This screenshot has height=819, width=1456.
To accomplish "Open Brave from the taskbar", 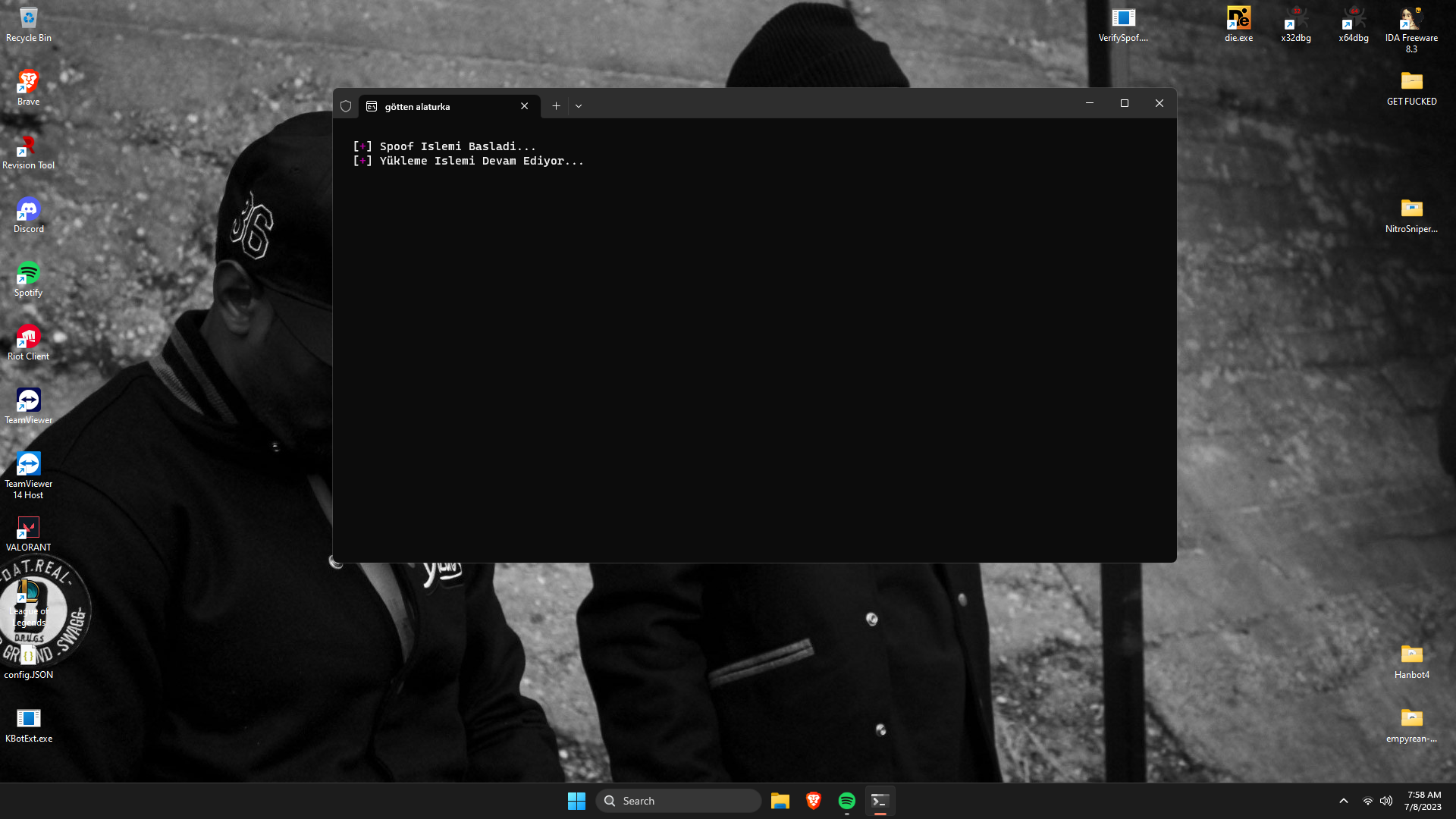I will 814,801.
